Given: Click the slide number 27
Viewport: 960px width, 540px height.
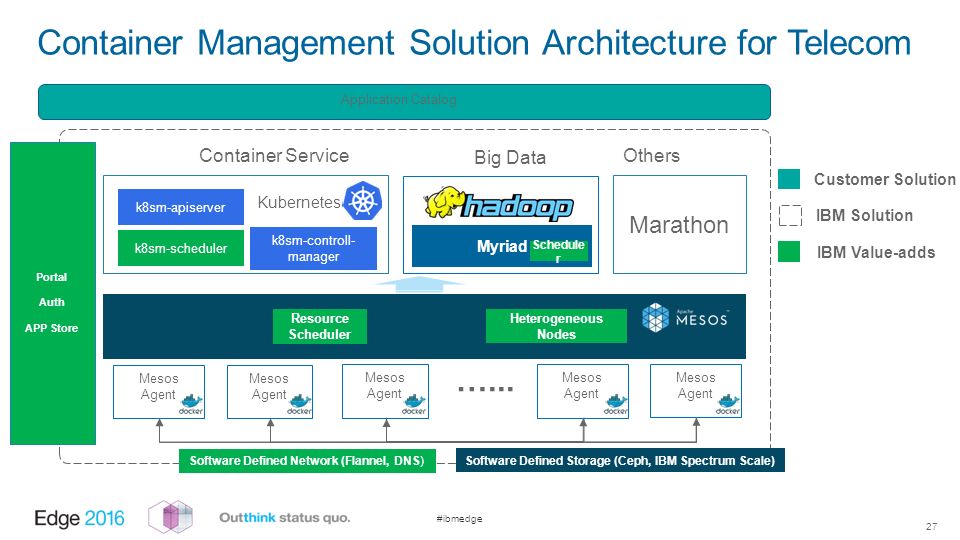Looking at the screenshot, I should tap(931, 527).
